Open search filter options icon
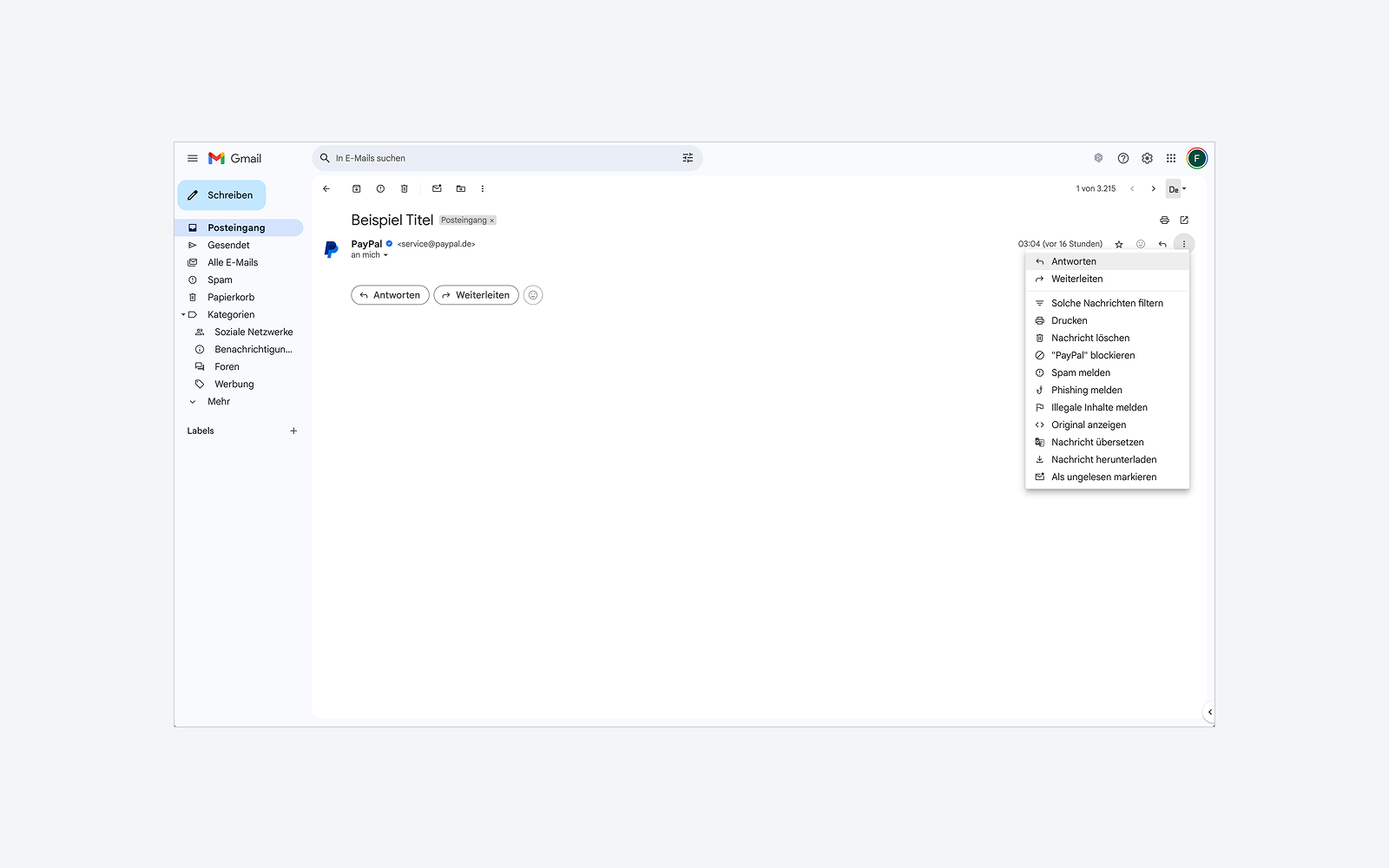 coord(688,158)
